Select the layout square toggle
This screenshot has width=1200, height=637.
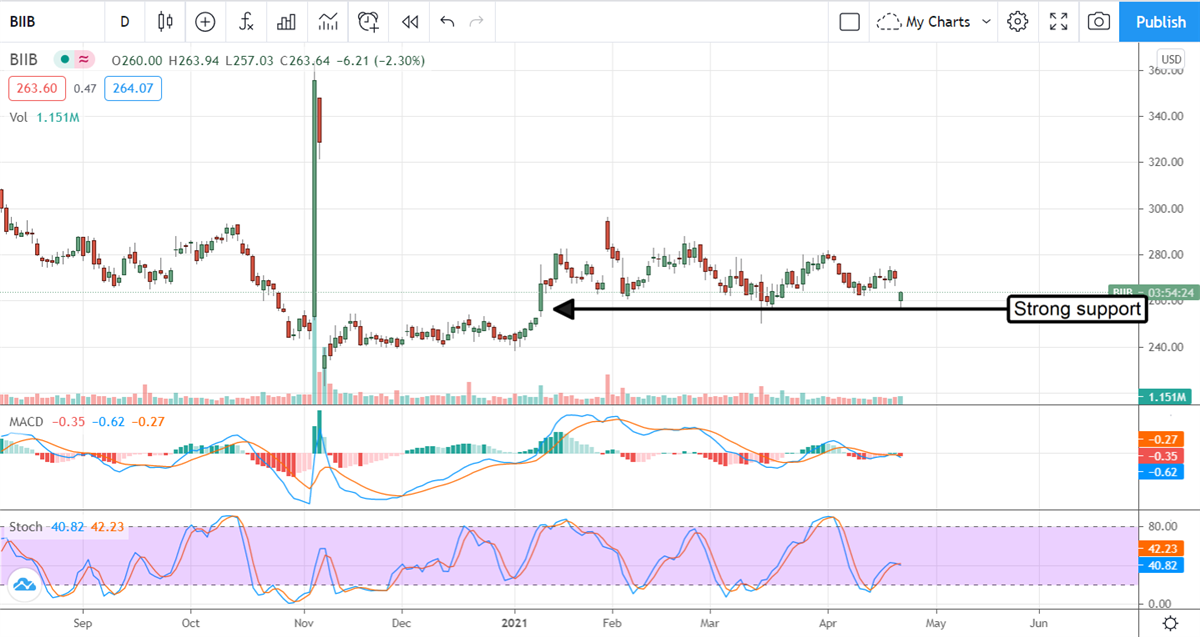pos(850,21)
